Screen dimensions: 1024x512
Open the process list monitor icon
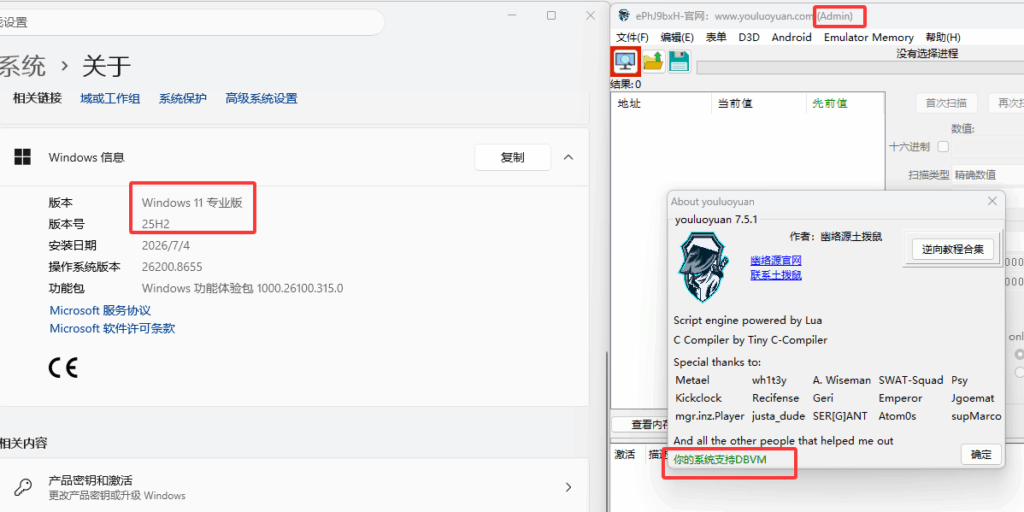625,62
